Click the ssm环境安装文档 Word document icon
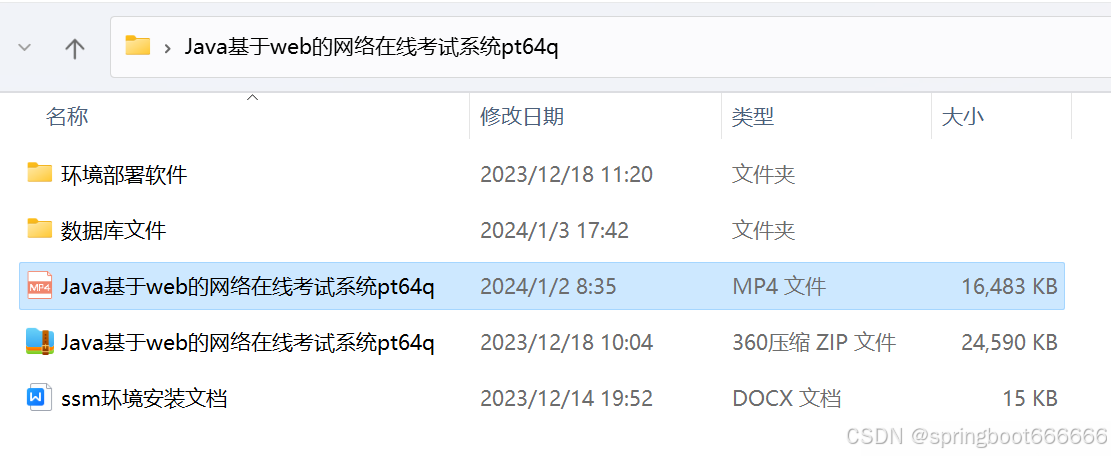 (40, 398)
